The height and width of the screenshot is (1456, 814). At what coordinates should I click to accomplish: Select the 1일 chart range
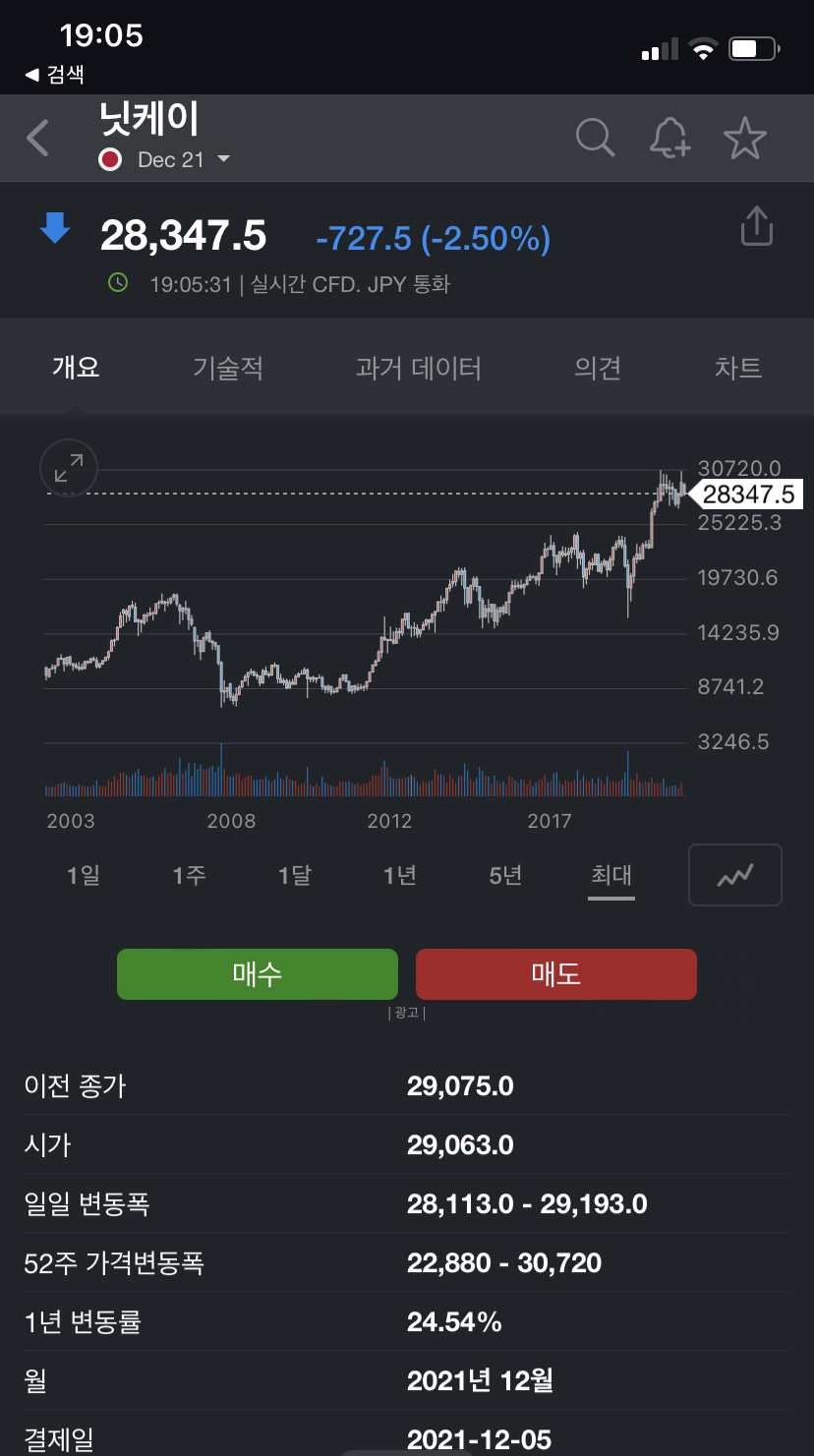click(x=84, y=874)
